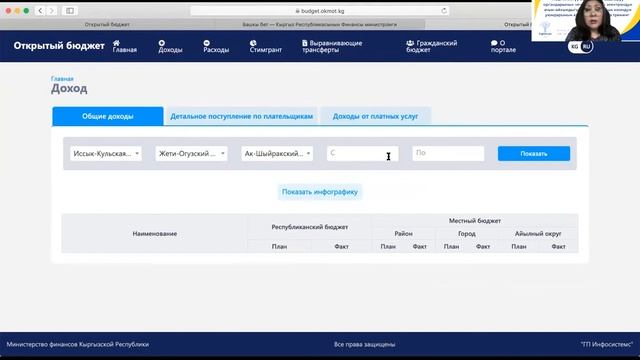
Task: Click the Айылный округ sub-header
Action: point(538,233)
